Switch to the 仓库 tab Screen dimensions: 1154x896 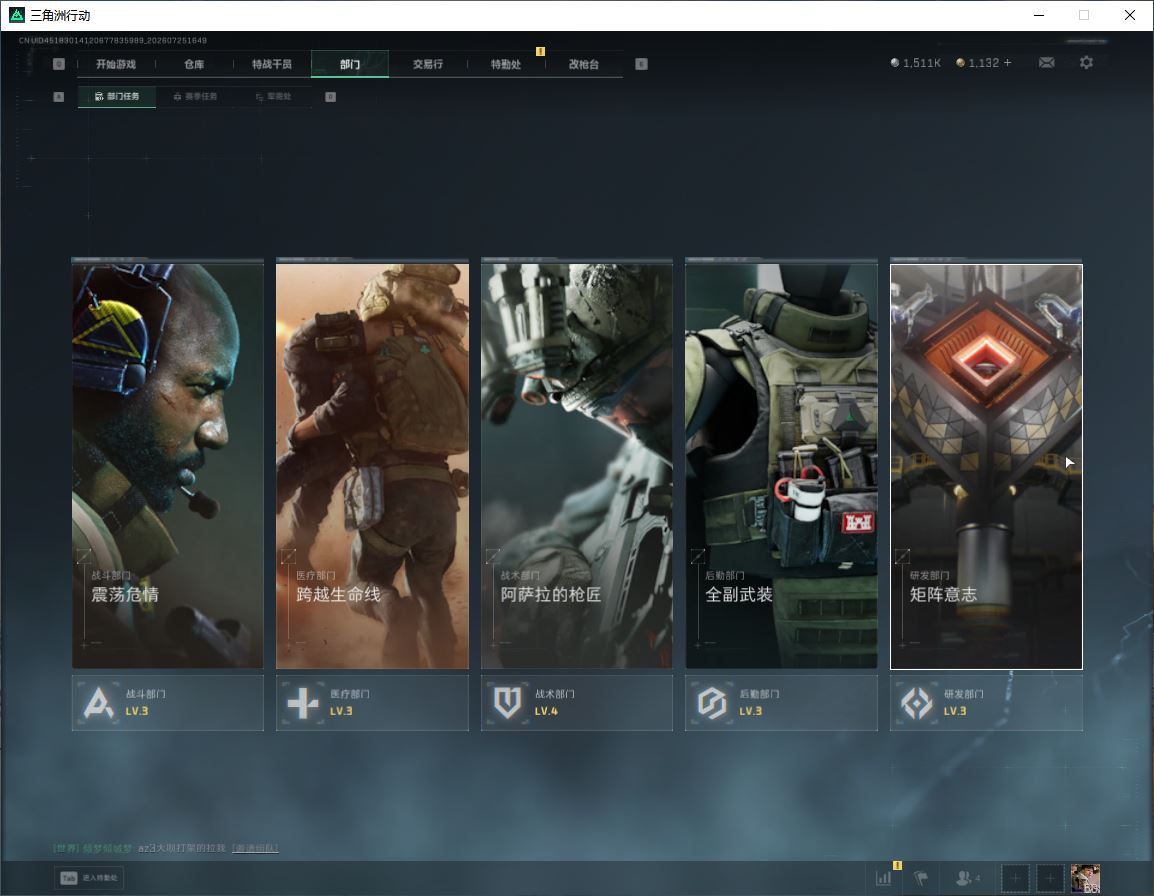194,64
